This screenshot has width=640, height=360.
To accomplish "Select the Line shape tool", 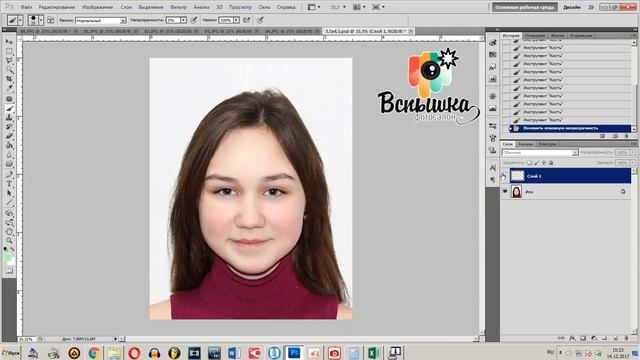I will (x=9, y=202).
